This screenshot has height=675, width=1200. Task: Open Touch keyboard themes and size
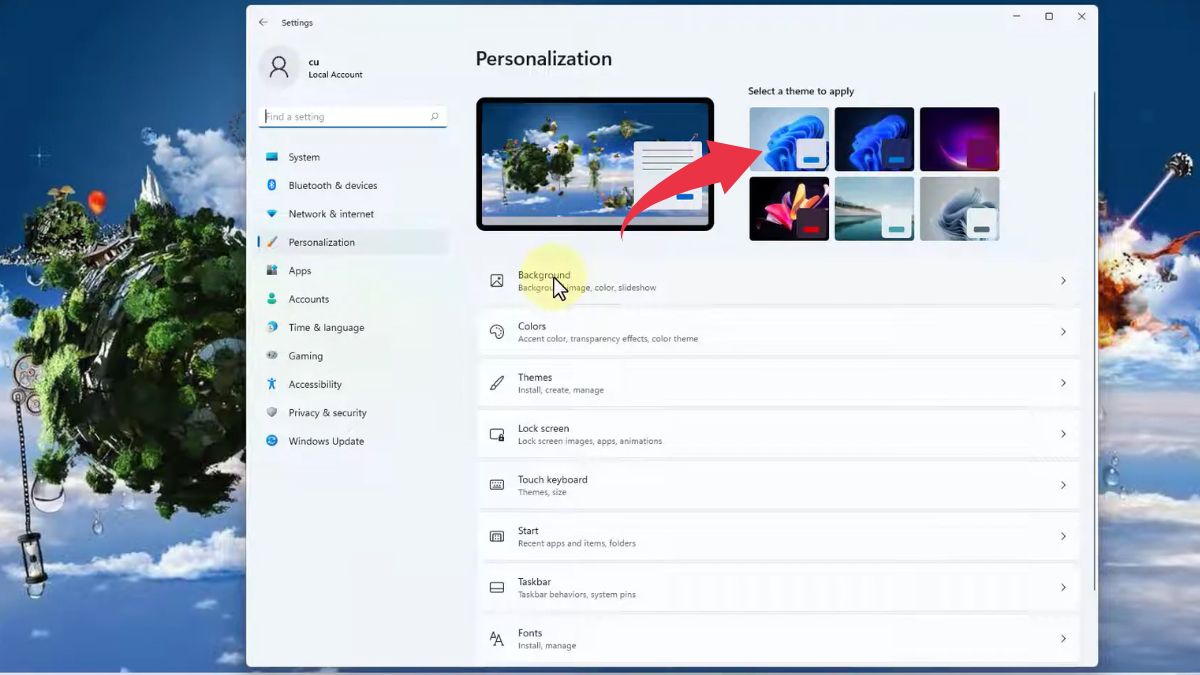tap(779, 485)
